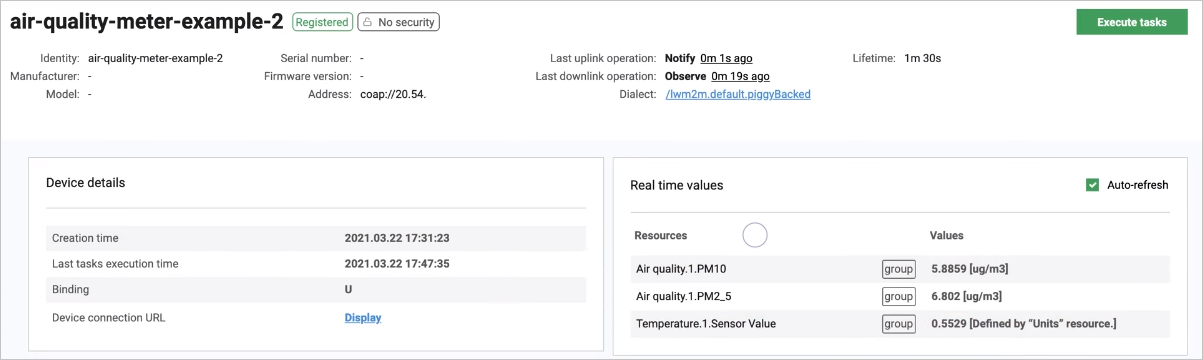Image resolution: width=1203 pixels, height=360 pixels.
Task: Click the Registered status badge
Action: 322,22
